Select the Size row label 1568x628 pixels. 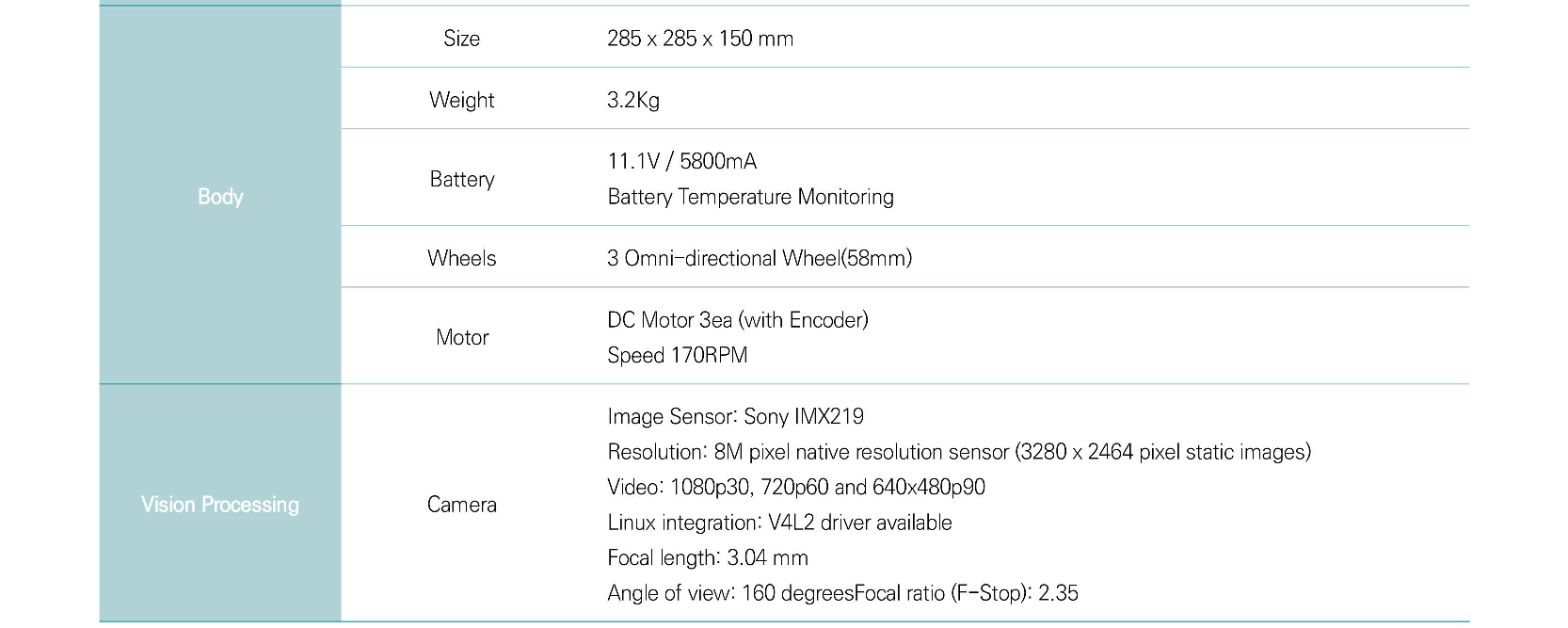click(x=462, y=39)
